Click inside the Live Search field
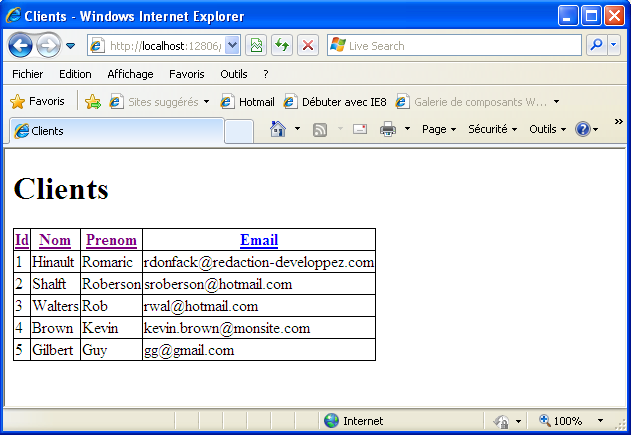 coord(460,46)
